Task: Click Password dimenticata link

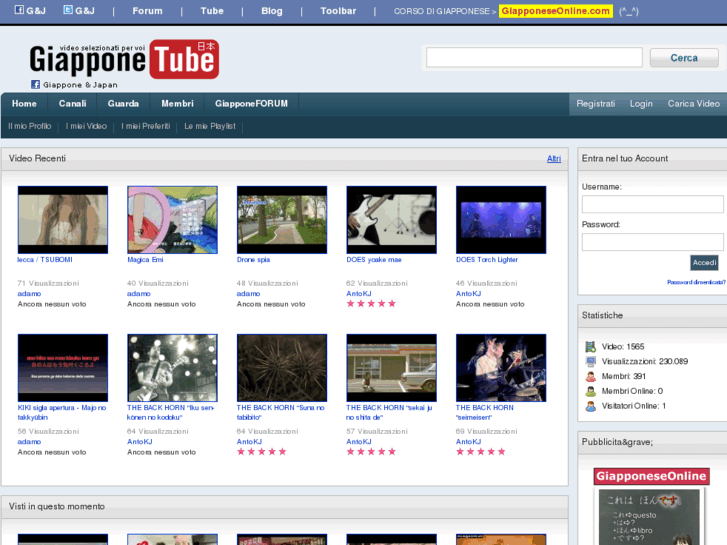Action: tap(696, 282)
